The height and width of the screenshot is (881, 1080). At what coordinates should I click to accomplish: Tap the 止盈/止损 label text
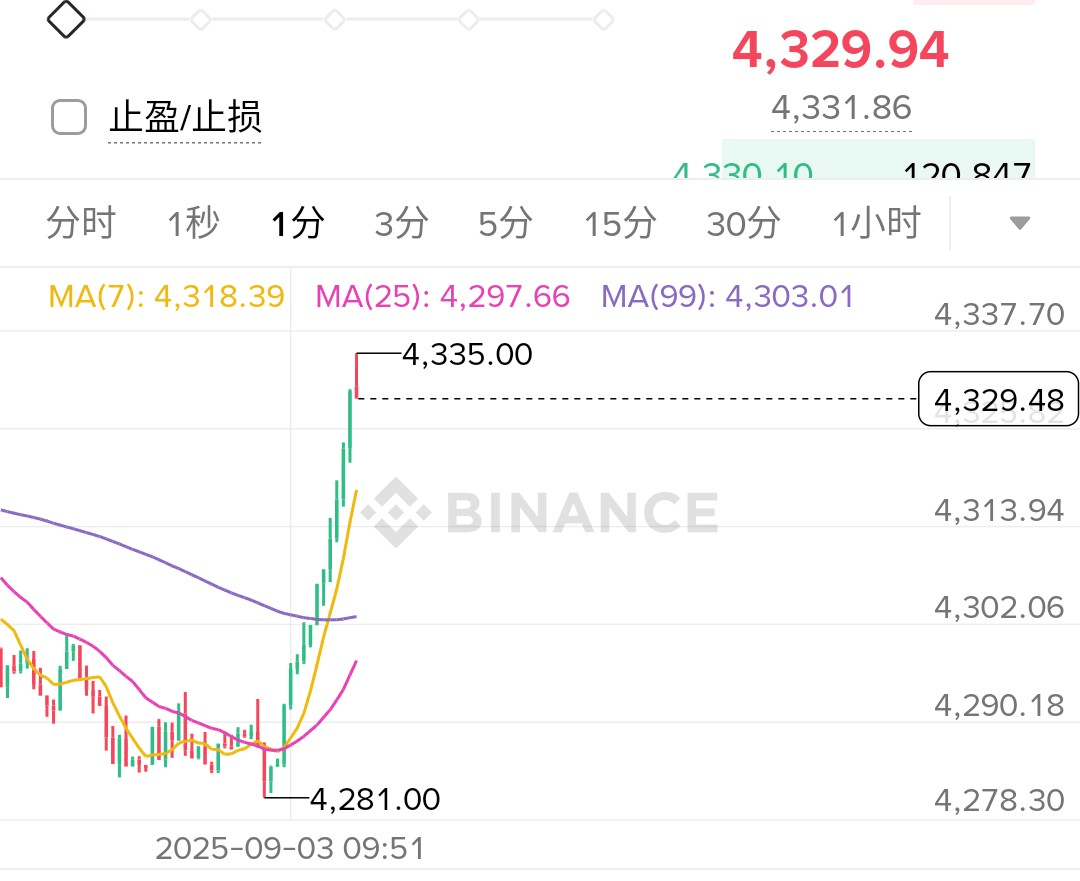point(185,118)
